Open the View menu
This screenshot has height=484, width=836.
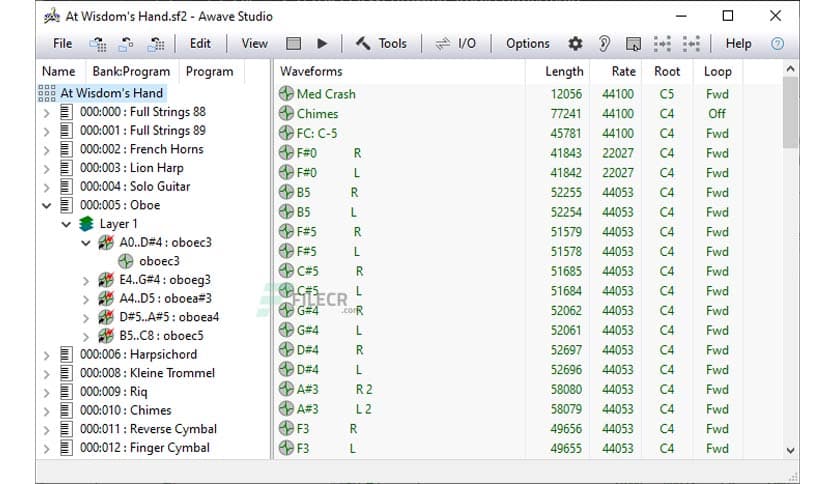click(254, 44)
